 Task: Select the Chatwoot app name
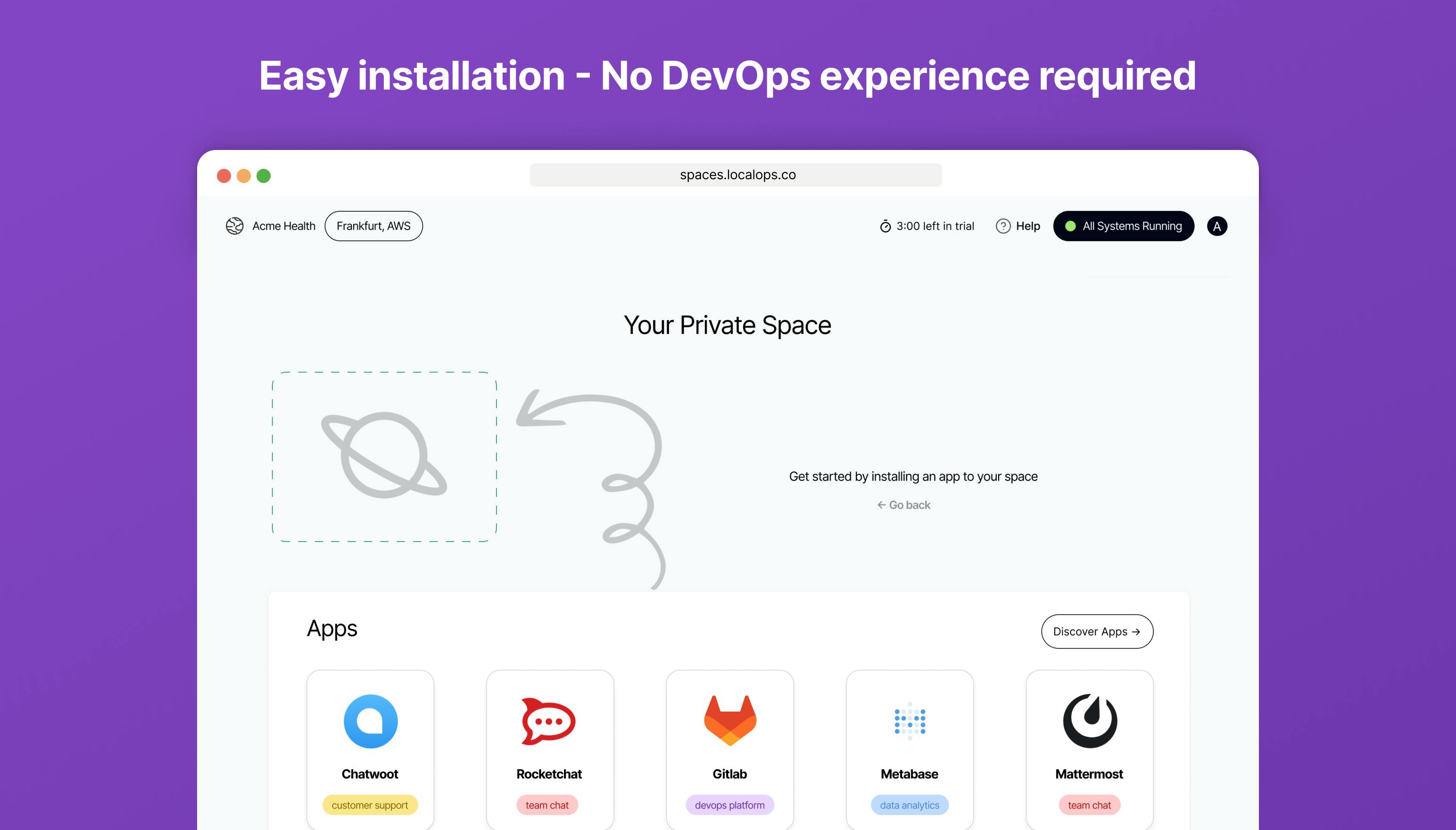[x=370, y=774]
